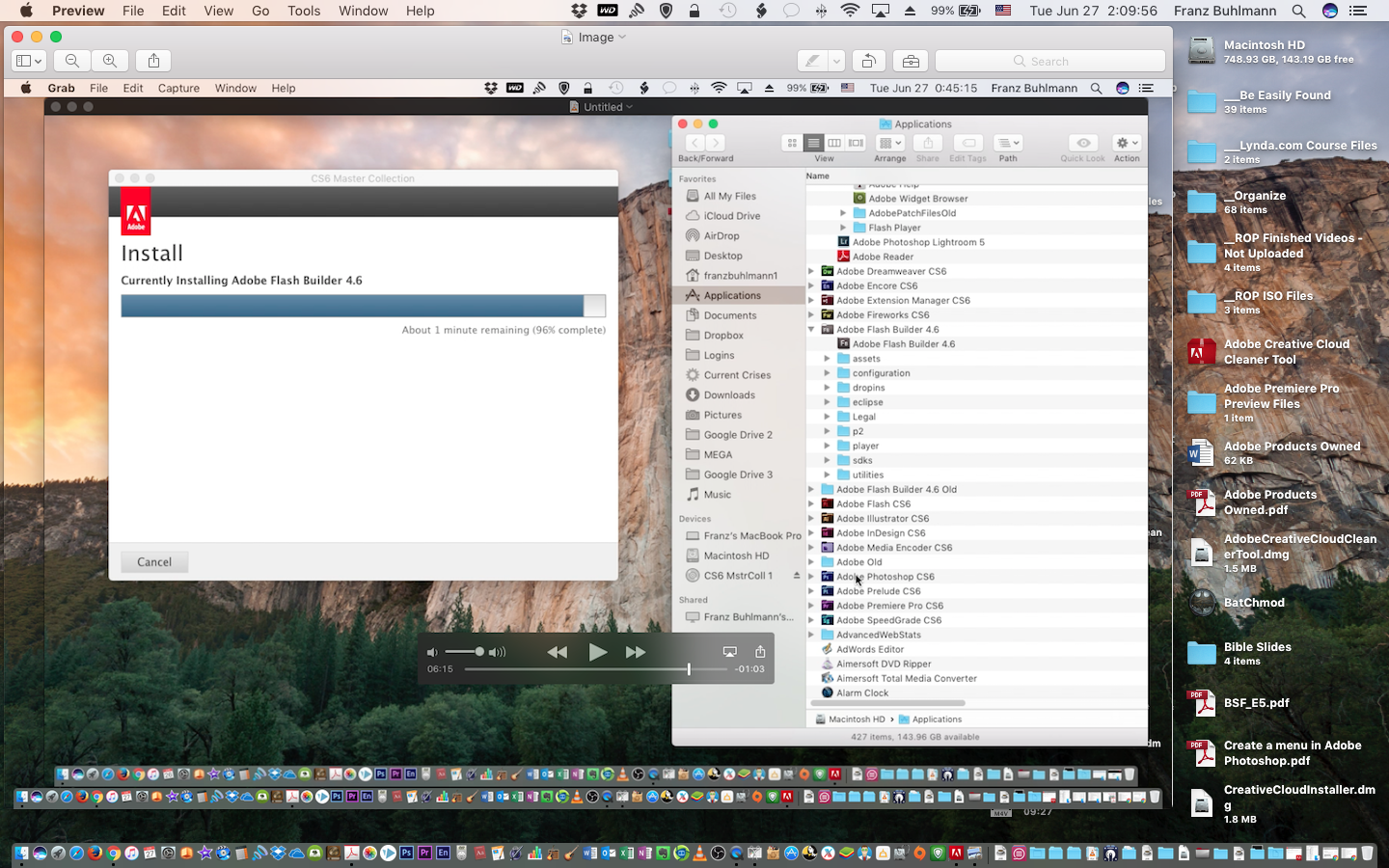Click the Dropbox icon in the top menu bar
1389x868 pixels.
coord(579,11)
